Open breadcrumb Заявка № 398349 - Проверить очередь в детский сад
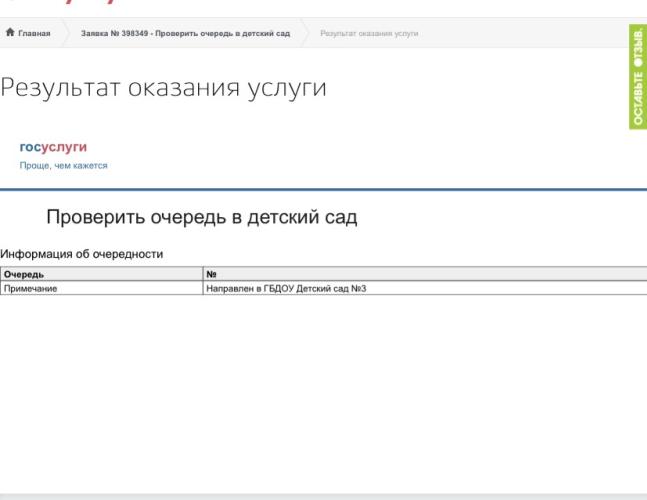Screen dimensions: 647x500 click(185, 33)
